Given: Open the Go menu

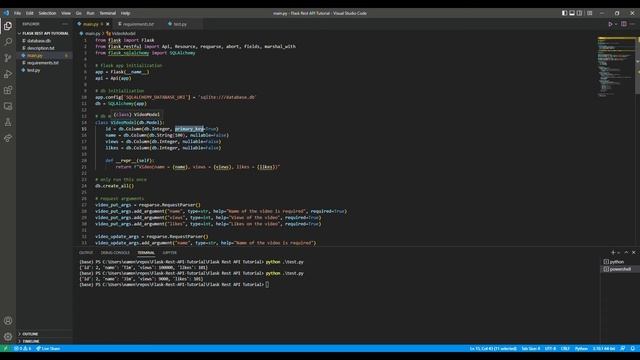Looking at the screenshot, I should point(78,13).
